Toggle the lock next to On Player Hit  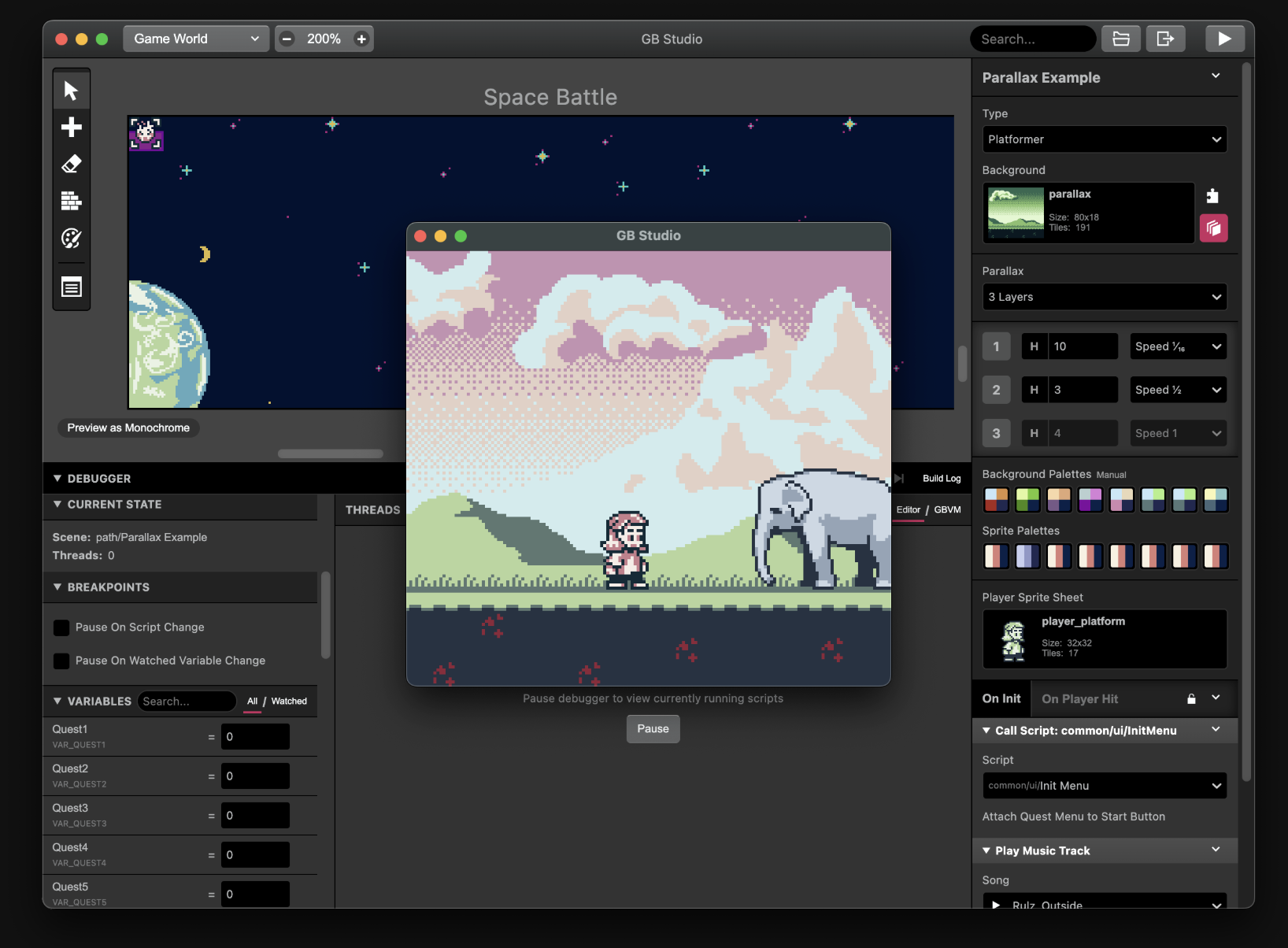point(1190,698)
